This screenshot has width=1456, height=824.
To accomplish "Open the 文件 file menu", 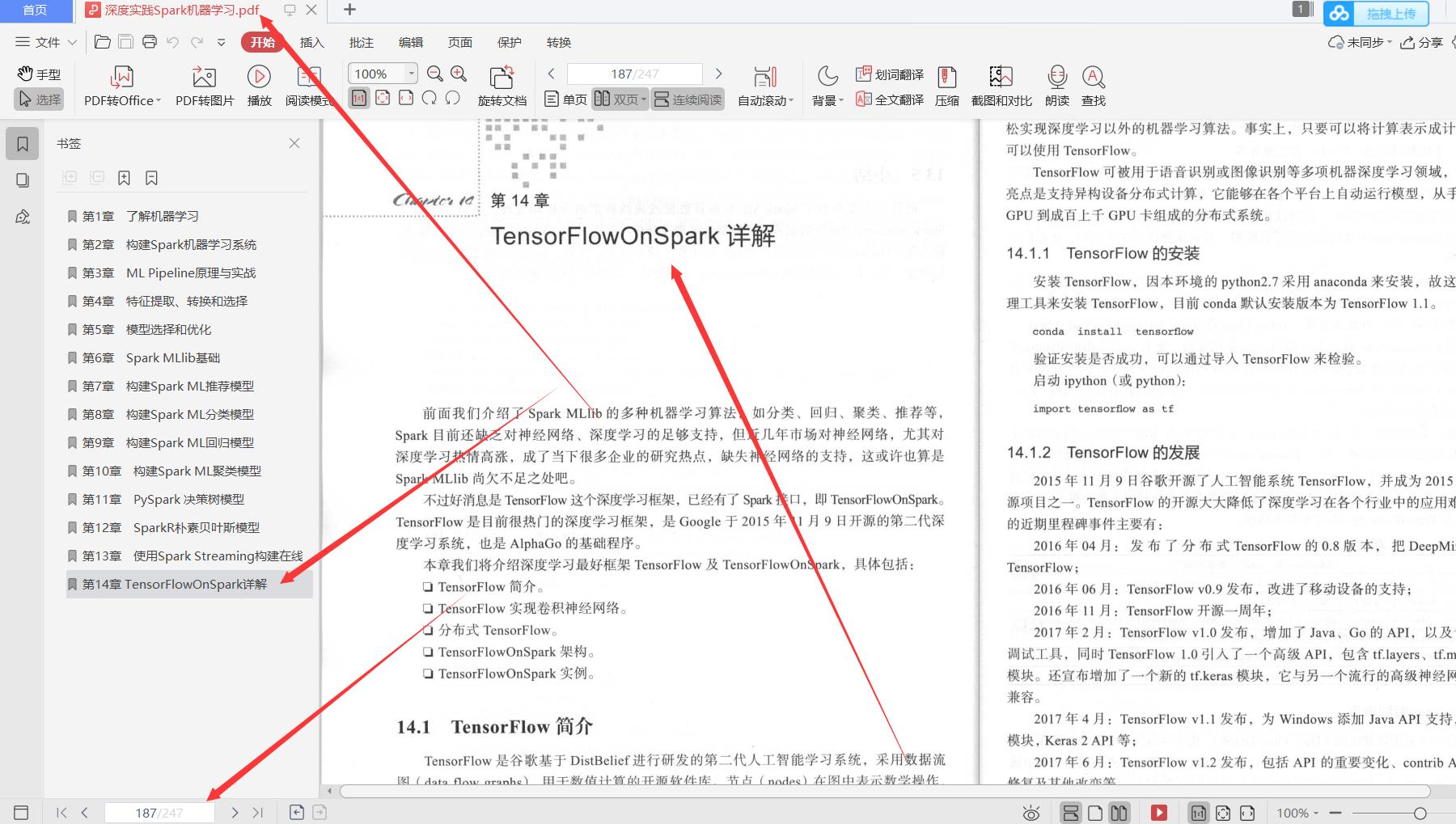I will (x=39, y=42).
